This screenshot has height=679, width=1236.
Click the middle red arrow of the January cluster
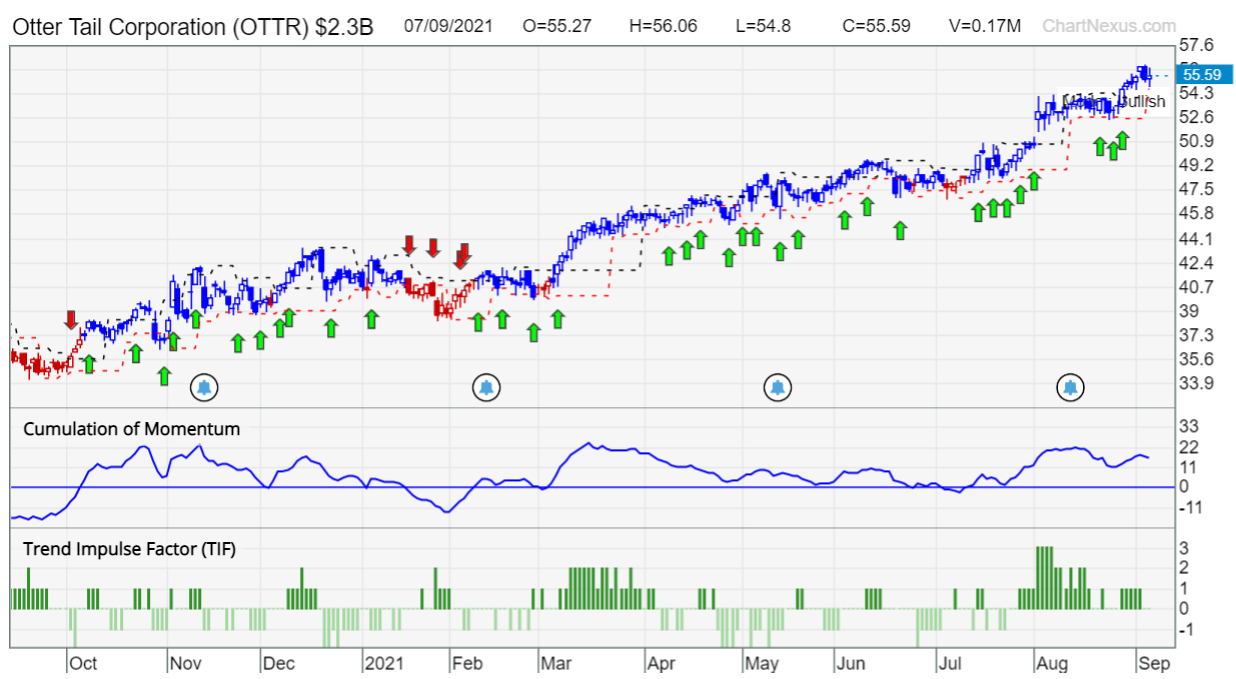pyautogui.click(x=433, y=247)
